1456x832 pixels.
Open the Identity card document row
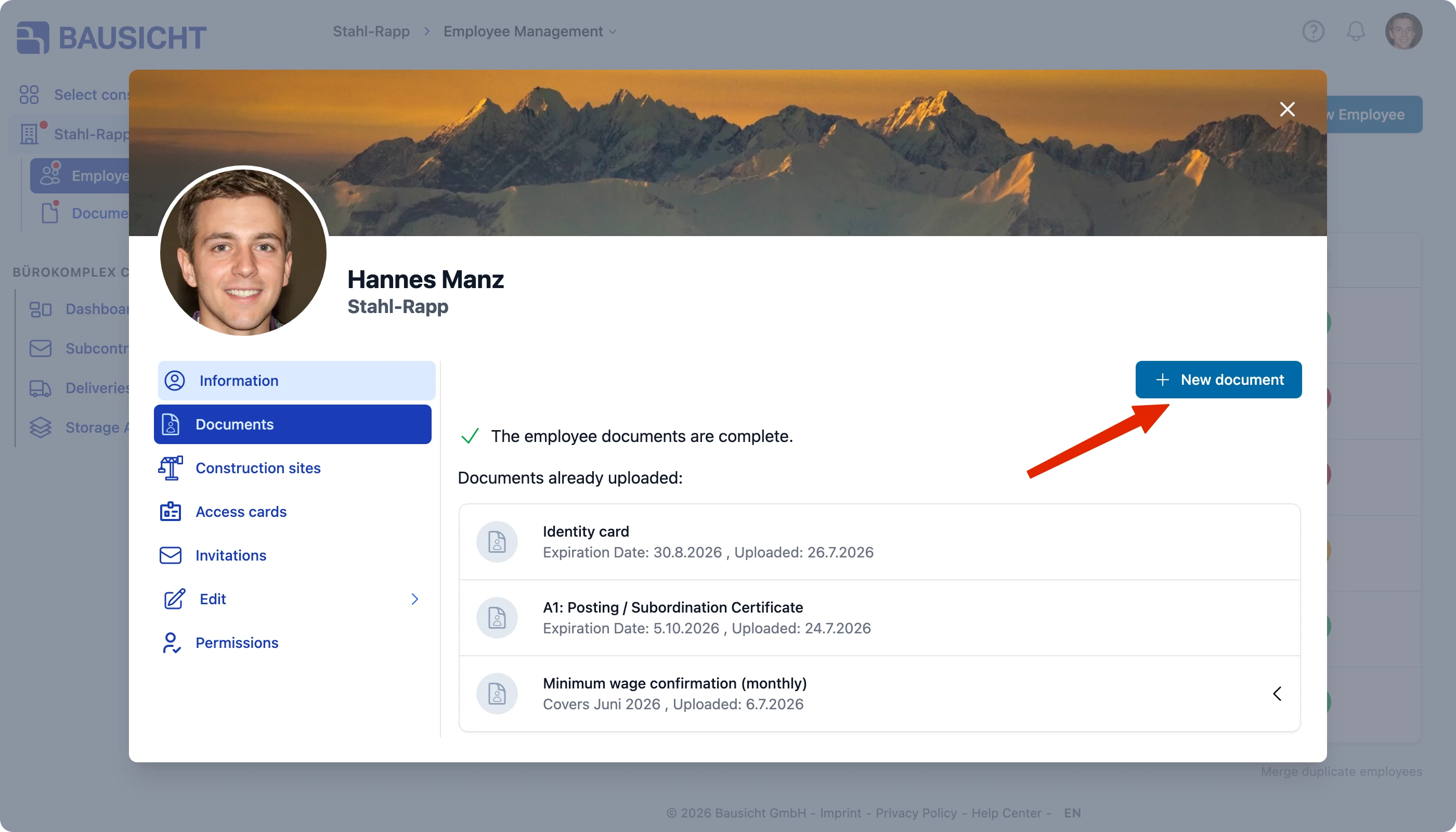coord(879,542)
